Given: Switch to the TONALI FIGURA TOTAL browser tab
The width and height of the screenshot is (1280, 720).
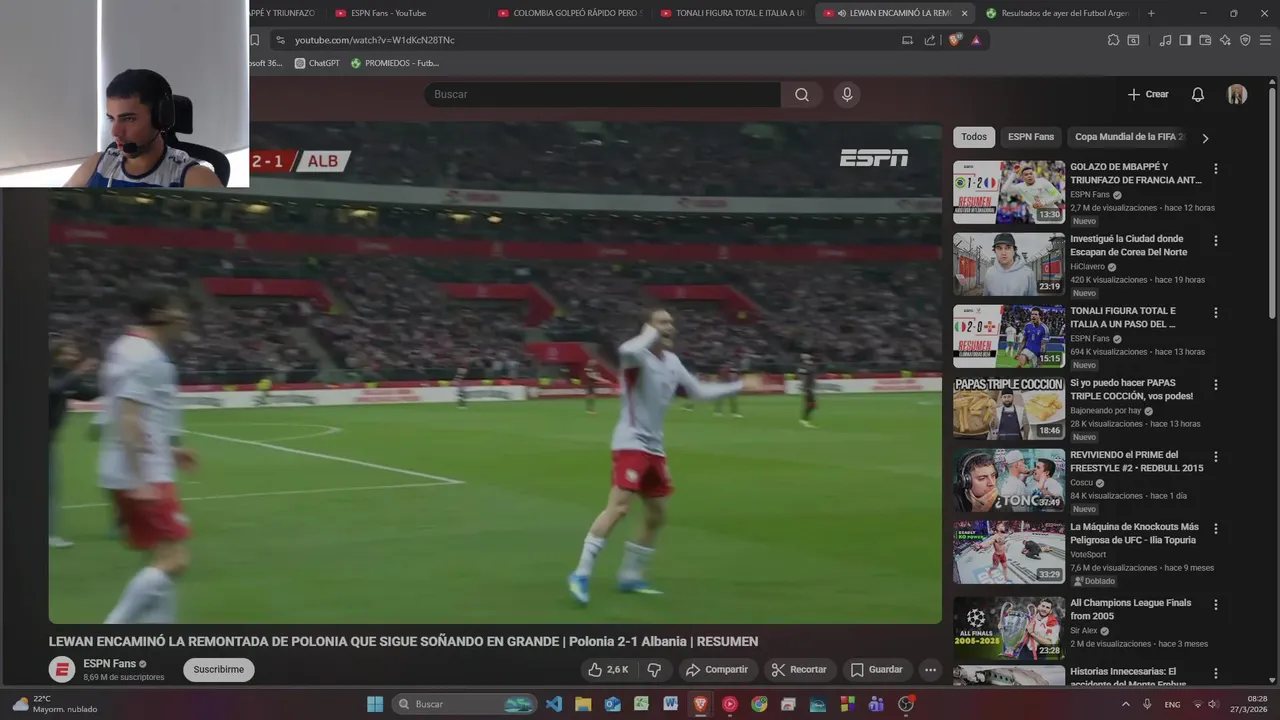Looking at the screenshot, I should click(x=734, y=13).
